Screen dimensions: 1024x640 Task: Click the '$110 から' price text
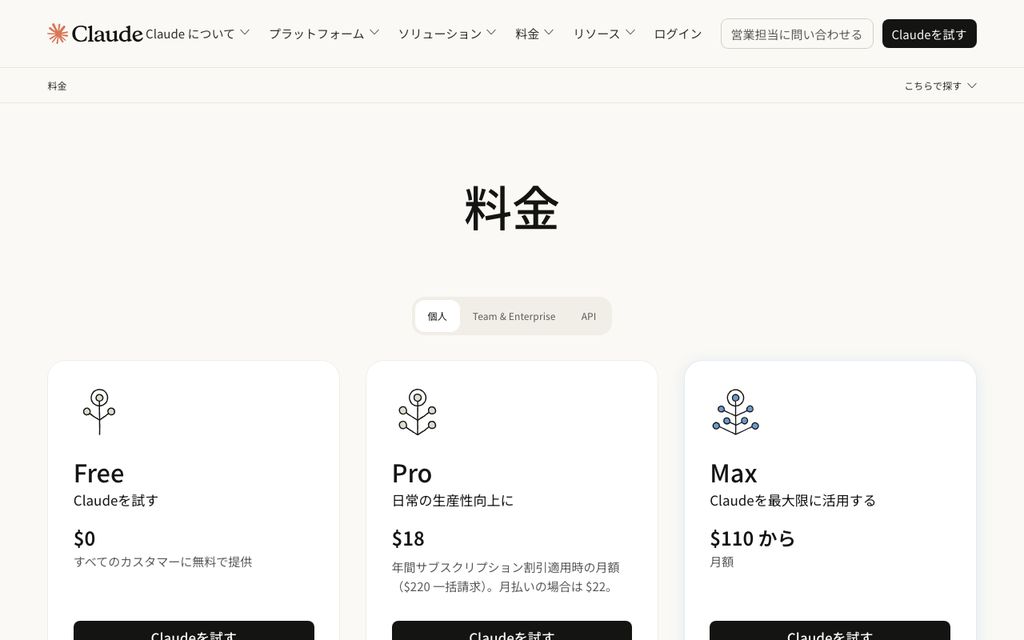[752, 538]
